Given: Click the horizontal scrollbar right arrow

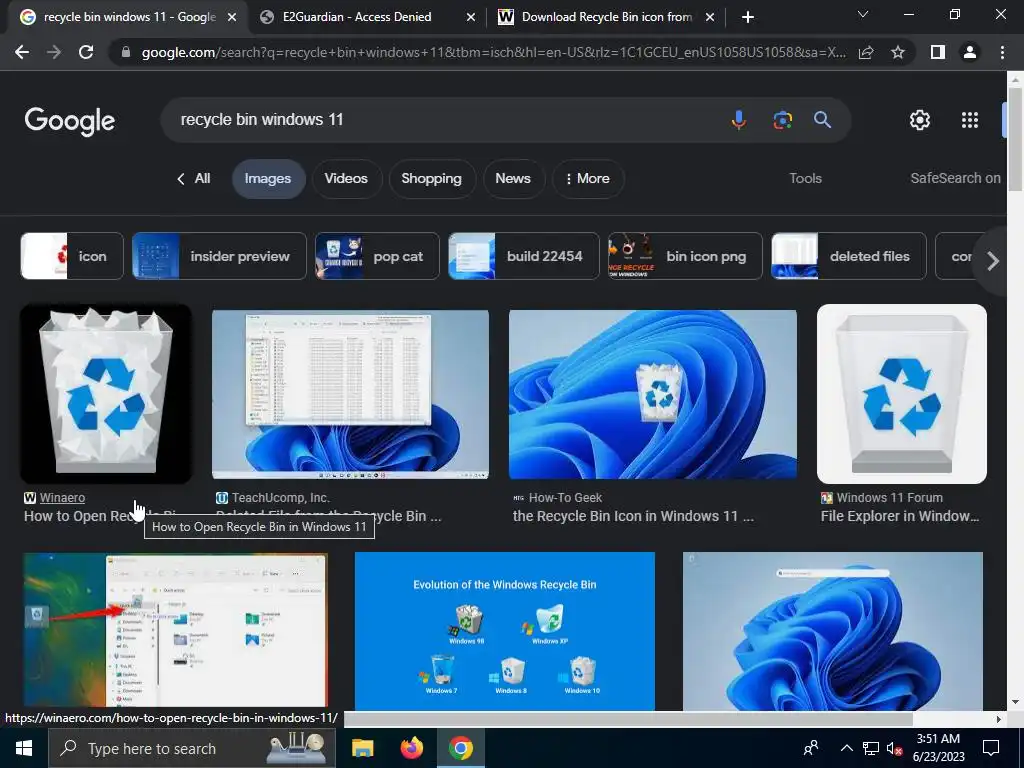Looking at the screenshot, I should (999, 719).
